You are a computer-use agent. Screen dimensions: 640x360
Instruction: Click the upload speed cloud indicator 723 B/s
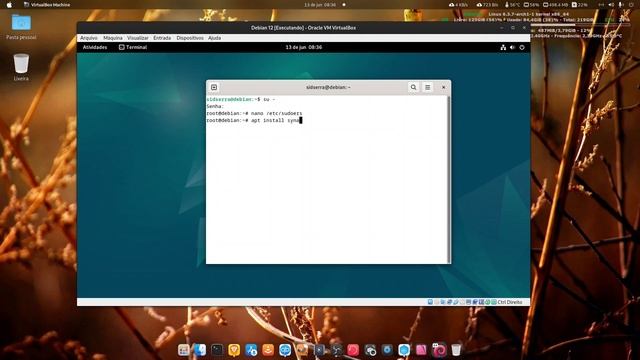pos(487,5)
